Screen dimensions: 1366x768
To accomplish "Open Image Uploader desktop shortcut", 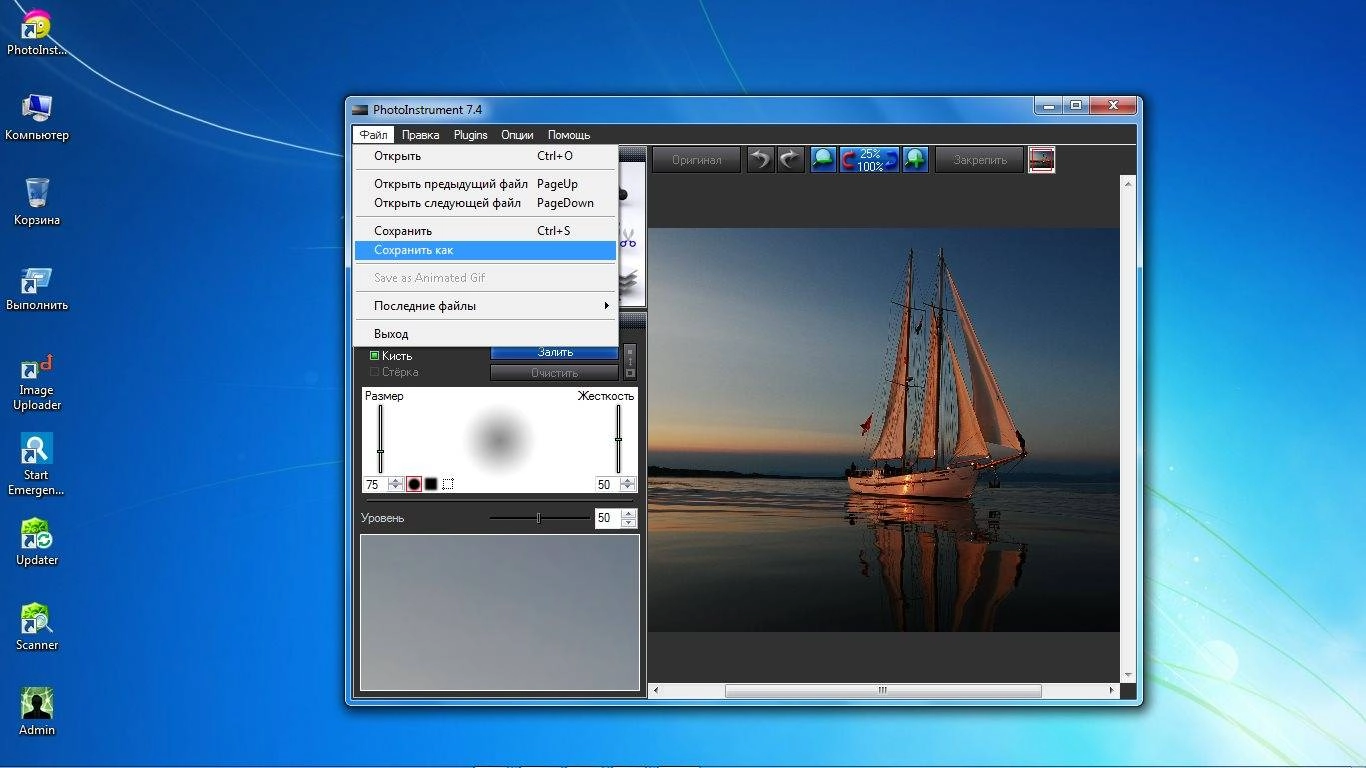I will pyautogui.click(x=37, y=381).
